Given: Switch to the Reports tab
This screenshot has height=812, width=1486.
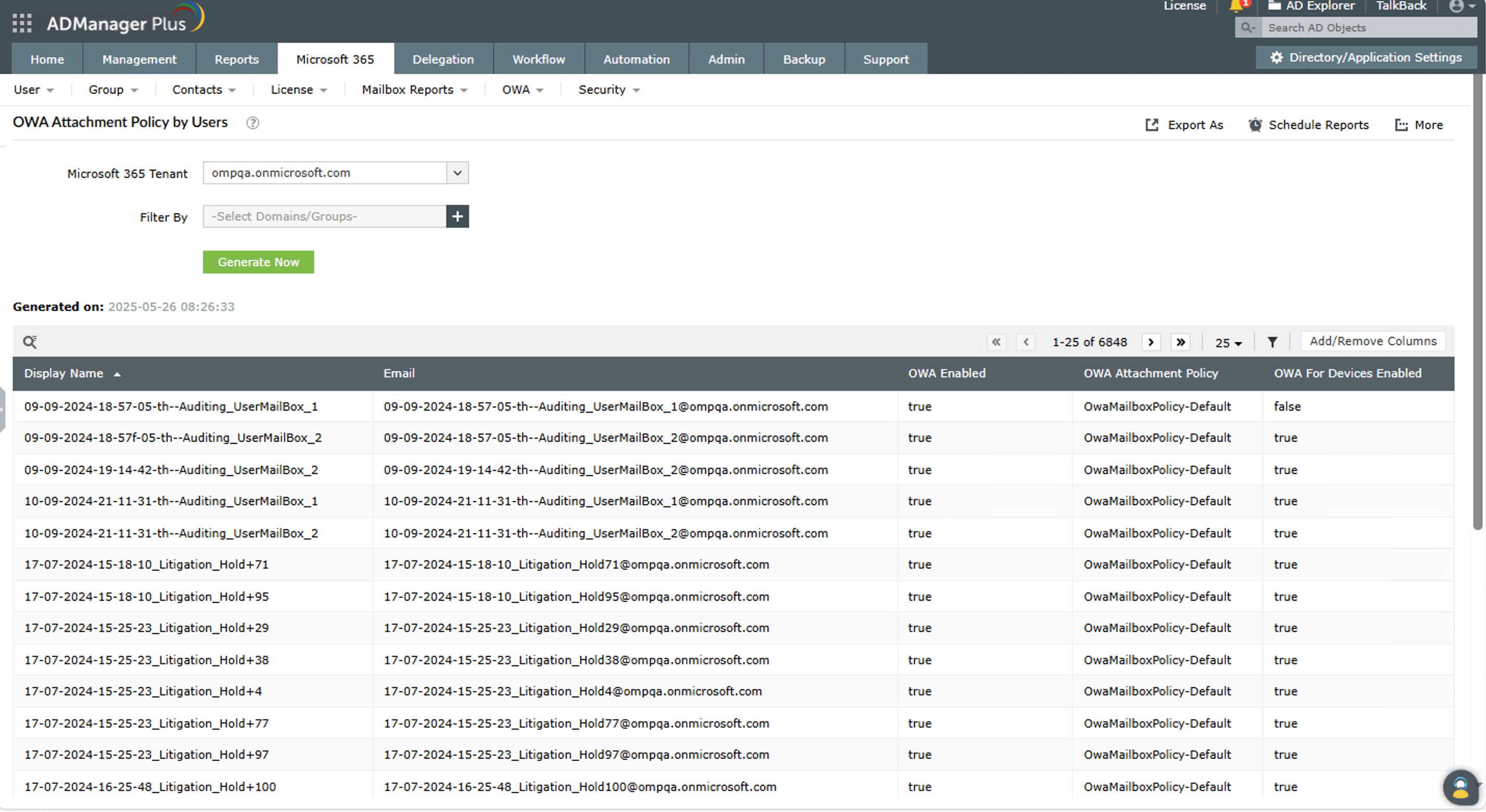Looking at the screenshot, I should click(x=237, y=59).
